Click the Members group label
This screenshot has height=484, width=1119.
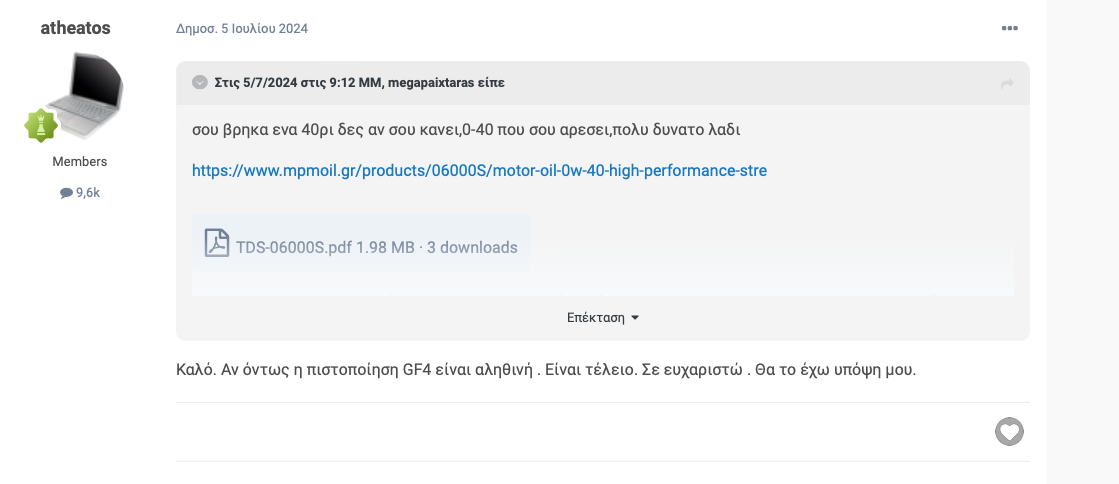(80, 162)
